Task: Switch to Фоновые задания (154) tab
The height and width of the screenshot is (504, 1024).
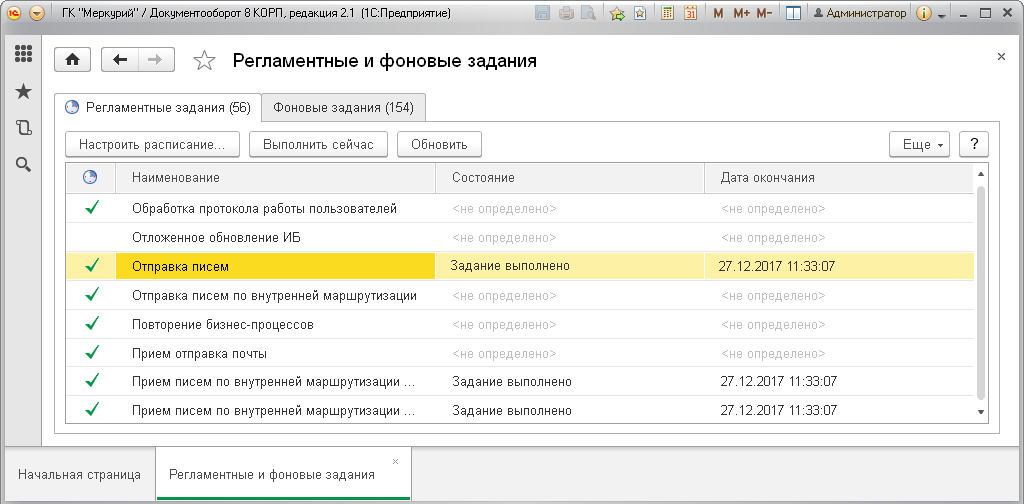Action: pos(344,108)
